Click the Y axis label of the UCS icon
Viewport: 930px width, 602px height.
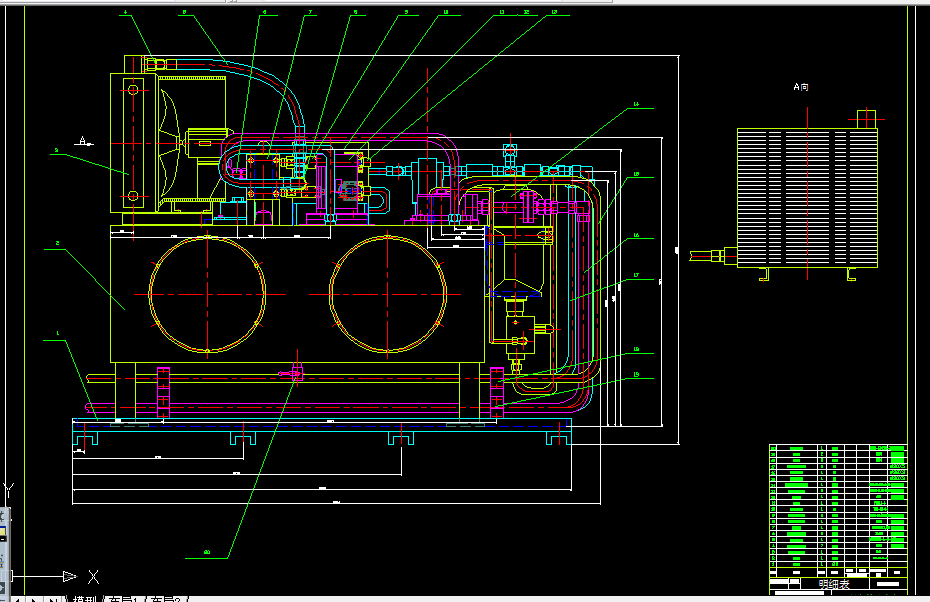[9, 490]
